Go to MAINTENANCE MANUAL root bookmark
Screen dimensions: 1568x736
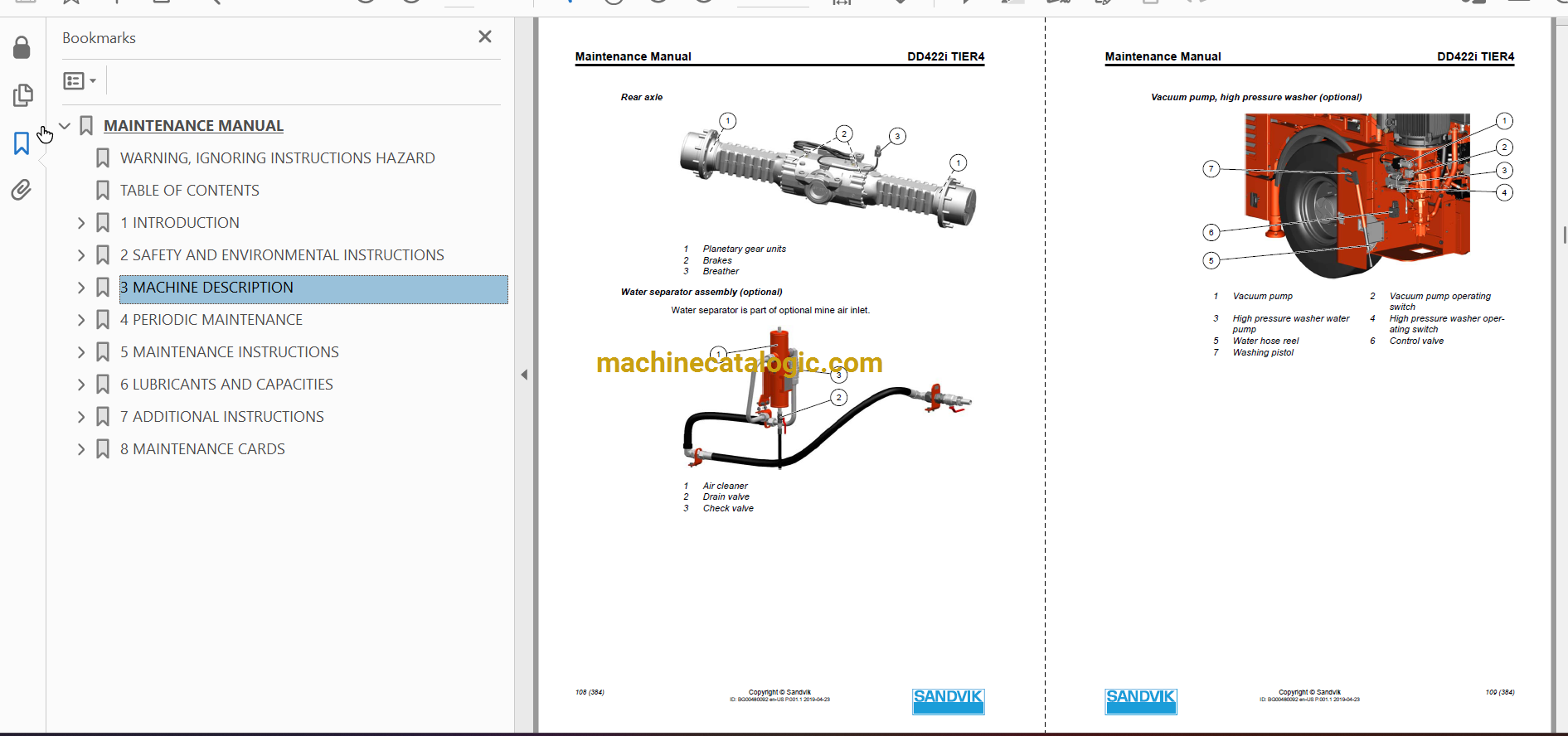click(193, 126)
